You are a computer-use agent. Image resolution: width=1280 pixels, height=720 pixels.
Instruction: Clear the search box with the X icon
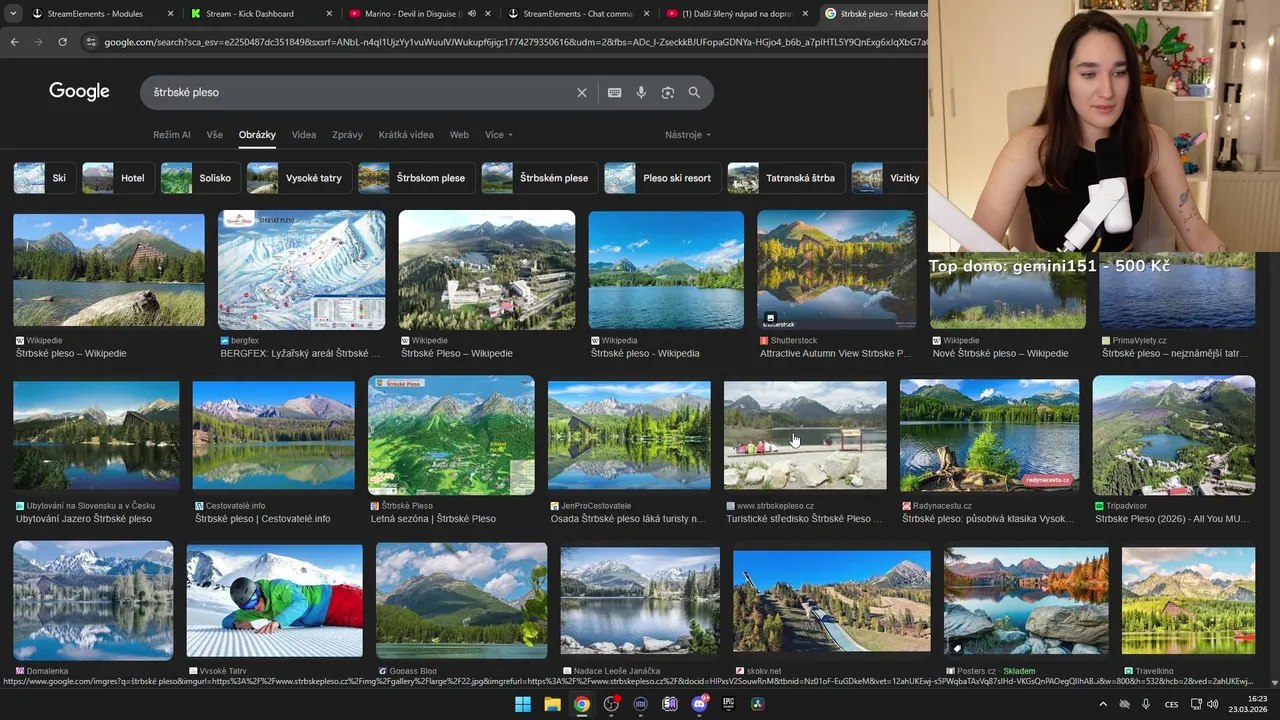[x=582, y=92]
